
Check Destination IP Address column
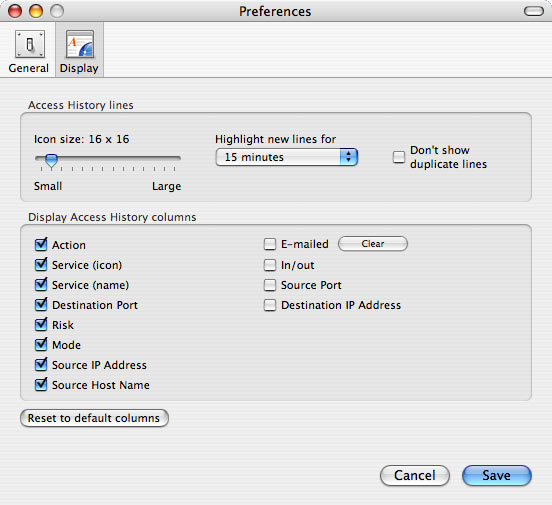point(270,305)
